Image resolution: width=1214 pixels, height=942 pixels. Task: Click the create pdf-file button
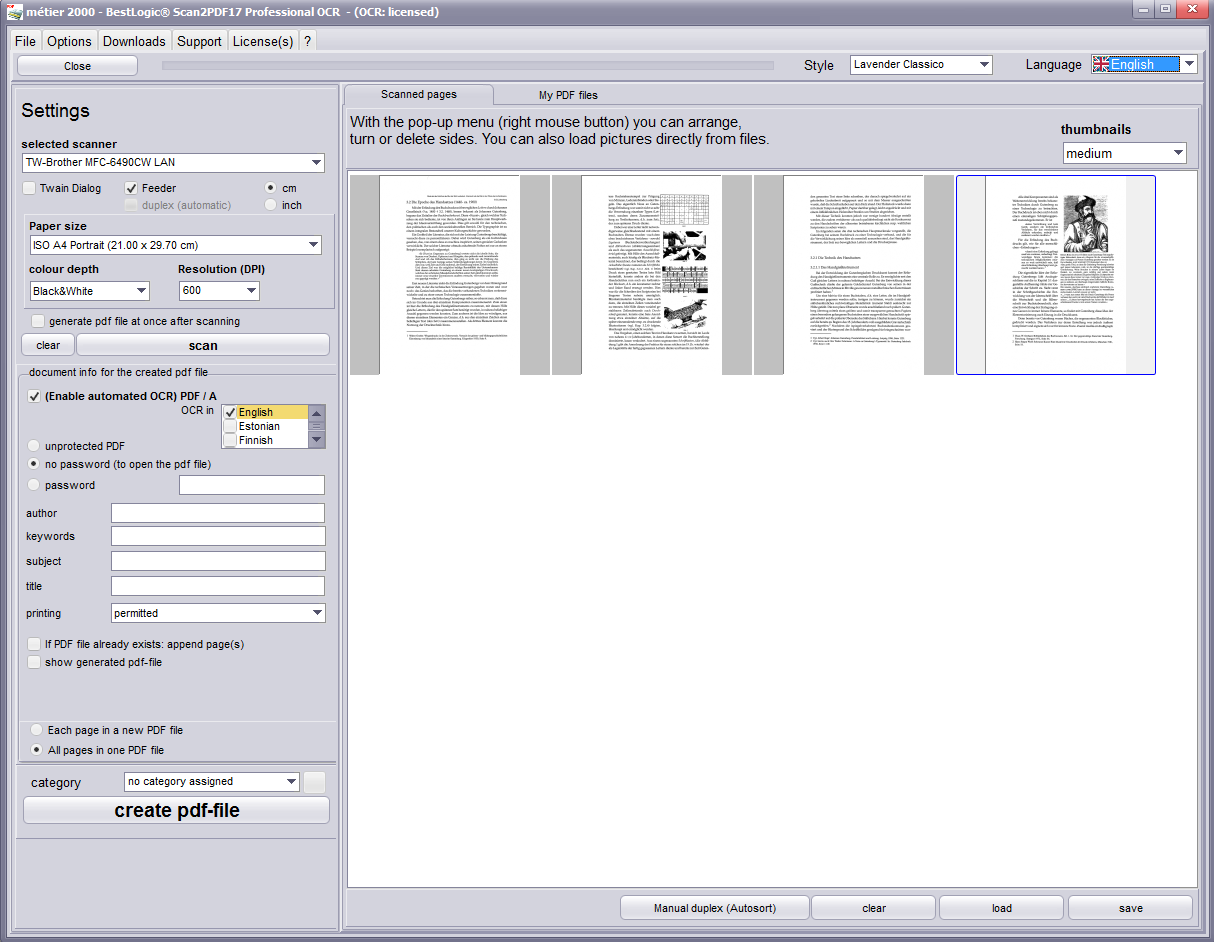(x=176, y=810)
